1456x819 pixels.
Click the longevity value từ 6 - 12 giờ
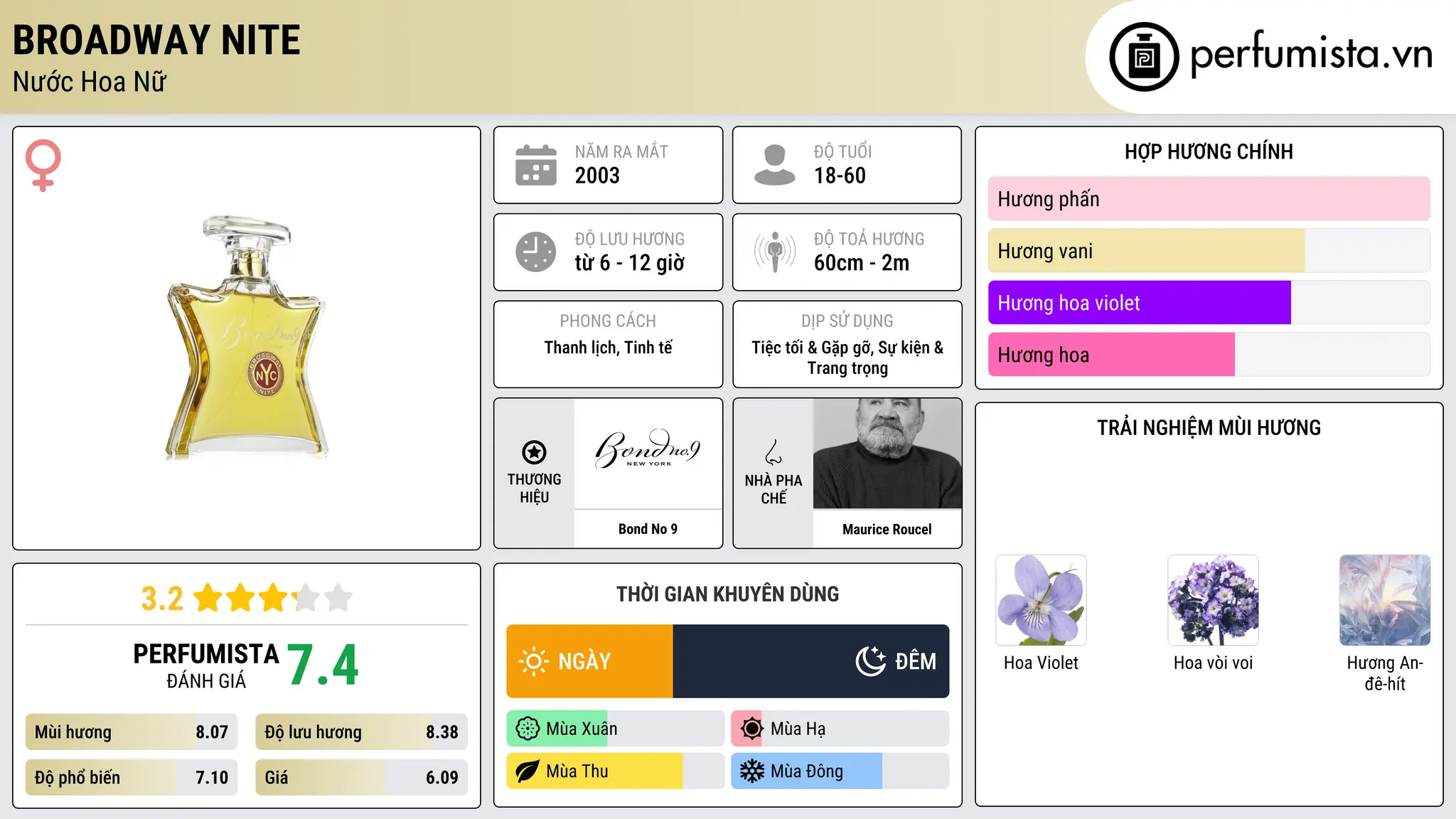pyautogui.click(x=630, y=263)
